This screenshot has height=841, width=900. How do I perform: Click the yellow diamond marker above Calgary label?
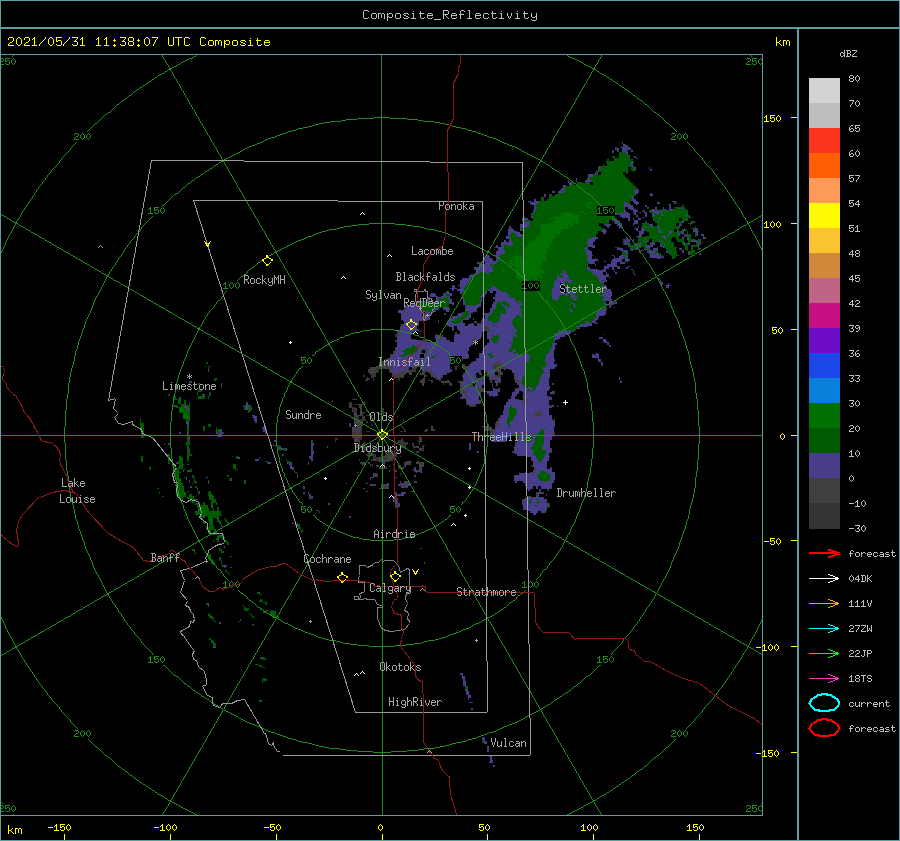[395, 576]
